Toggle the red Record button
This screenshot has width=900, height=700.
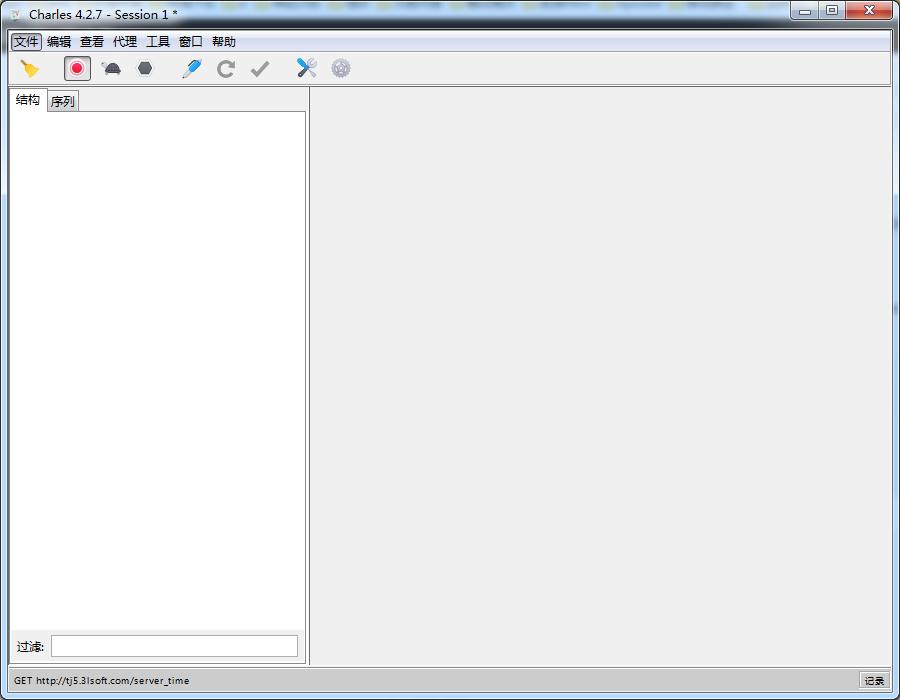coord(77,68)
